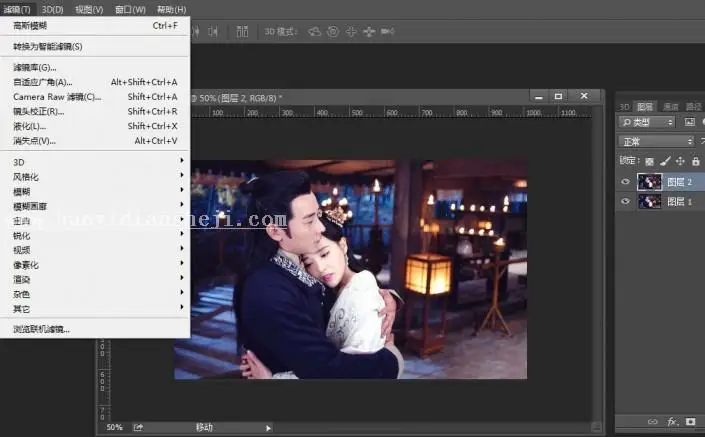Click the auto-align layers icon in options bar
The width and height of the screenshot is (705, 437).
tap(242, 31)
